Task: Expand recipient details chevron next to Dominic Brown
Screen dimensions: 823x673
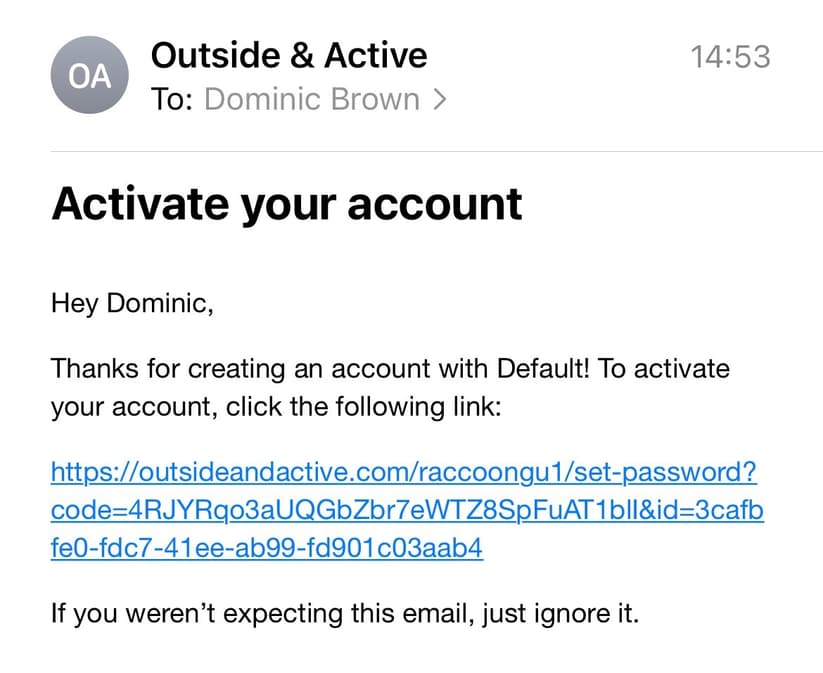Action: pyautogui.click(x=439, y=100)
